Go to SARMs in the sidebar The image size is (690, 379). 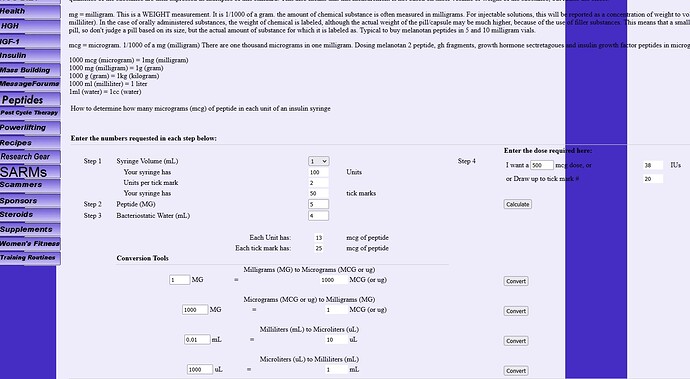[x=30, y=172]
